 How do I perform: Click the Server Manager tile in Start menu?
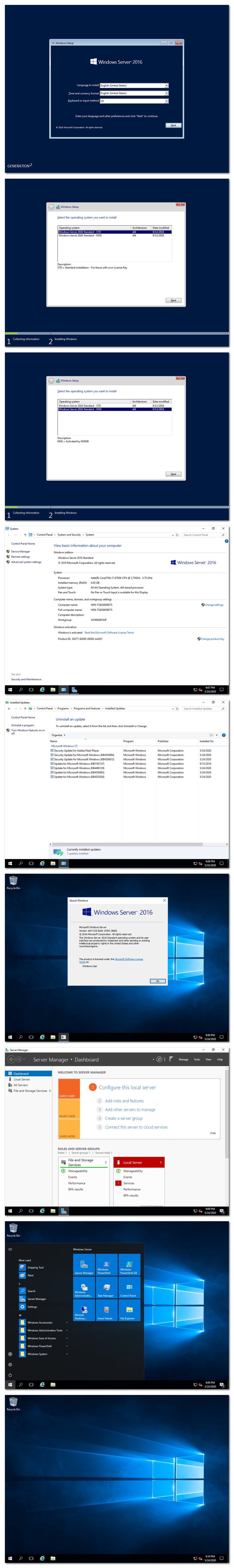tap(84, 1264)
